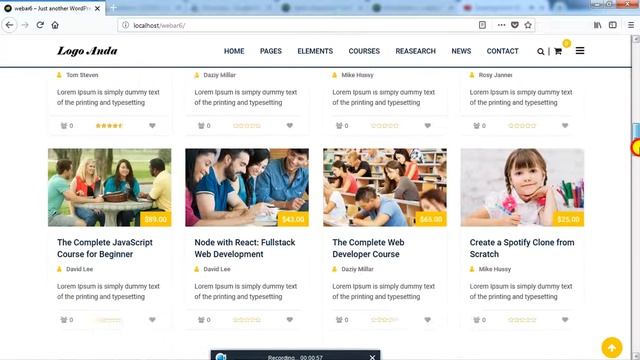Open page actions three-dot menu

tap(501, 25)
